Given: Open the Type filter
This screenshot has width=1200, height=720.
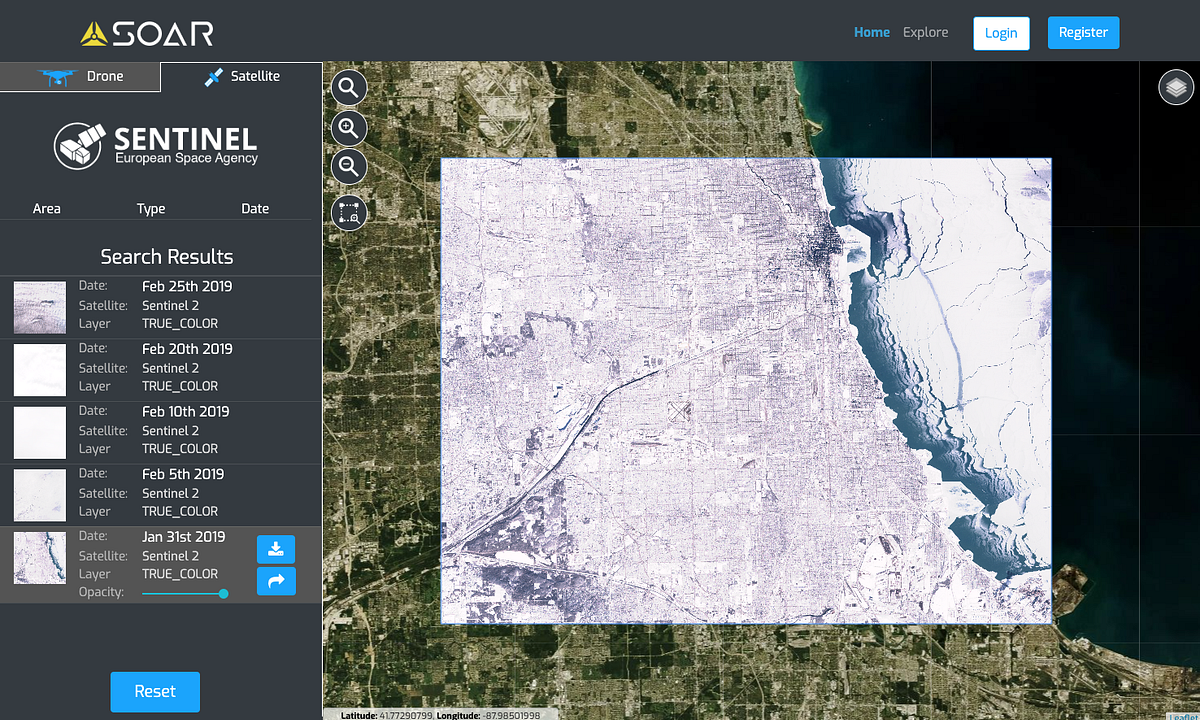Looking at the screenshot, I should pyautogui.click(x=151, y=208).
